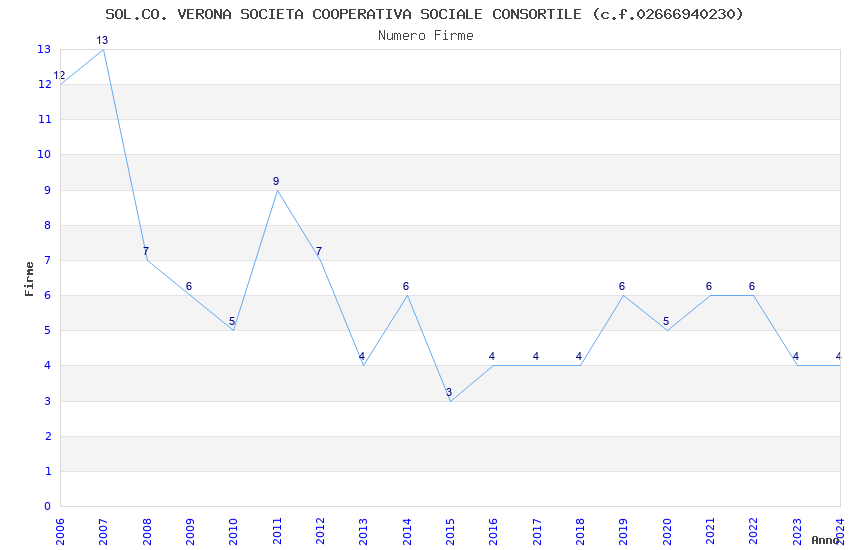Click the chart title SOL.CO. VERONA
Image resolution: width=850 pixels, height=550 pixels.
tap(424, 14)
